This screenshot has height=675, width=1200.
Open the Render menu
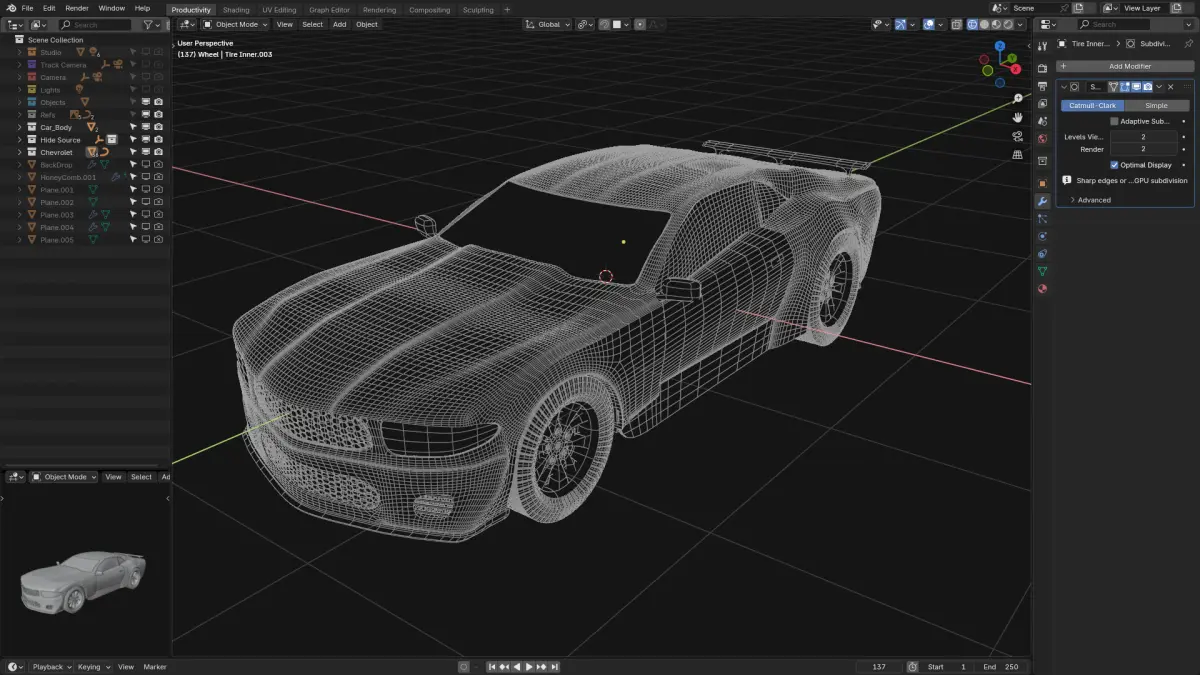pos(77,8)
